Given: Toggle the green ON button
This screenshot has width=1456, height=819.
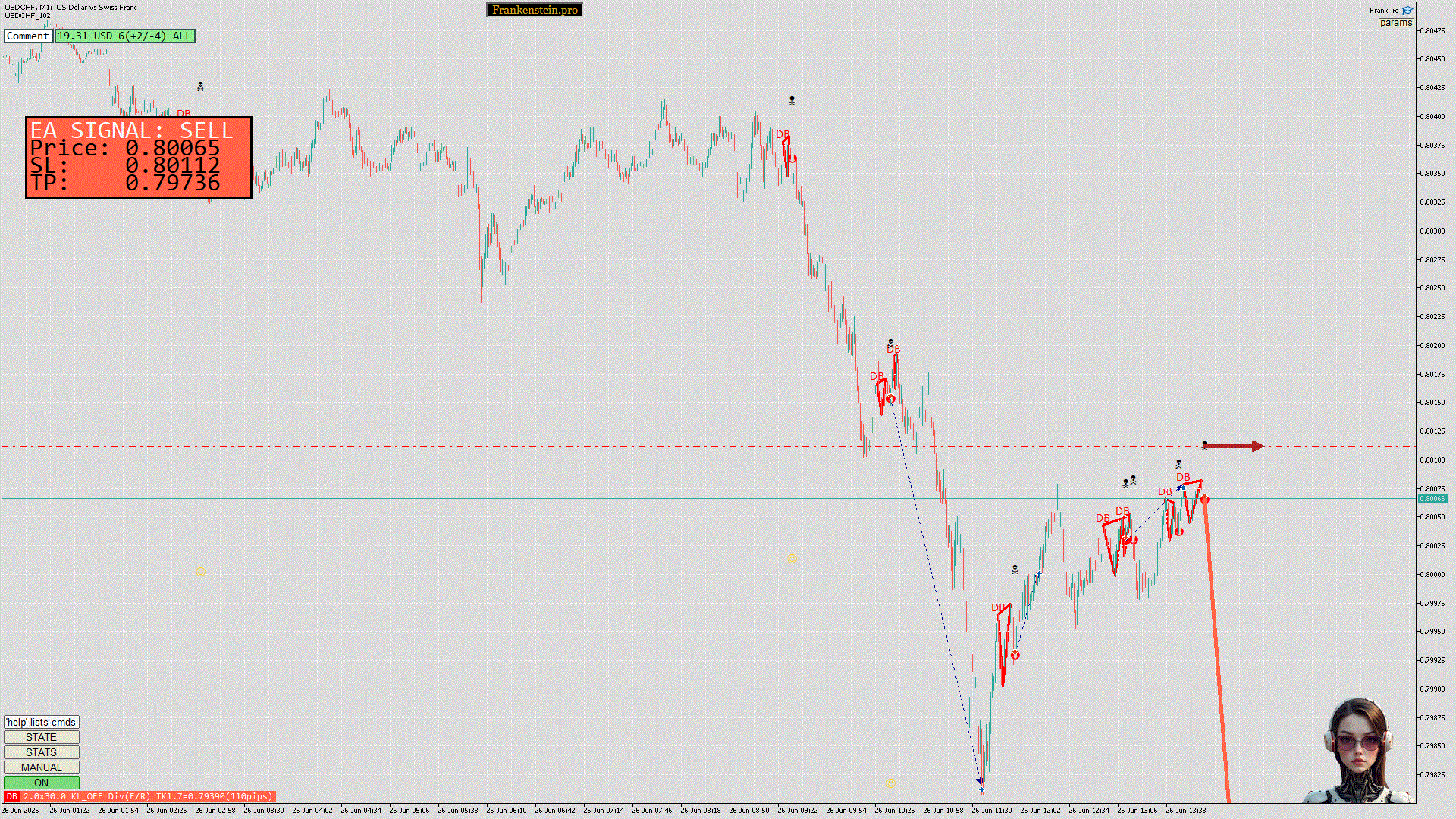Looking at the screenshot, I should pyautogui.click(x=41, y=783).
